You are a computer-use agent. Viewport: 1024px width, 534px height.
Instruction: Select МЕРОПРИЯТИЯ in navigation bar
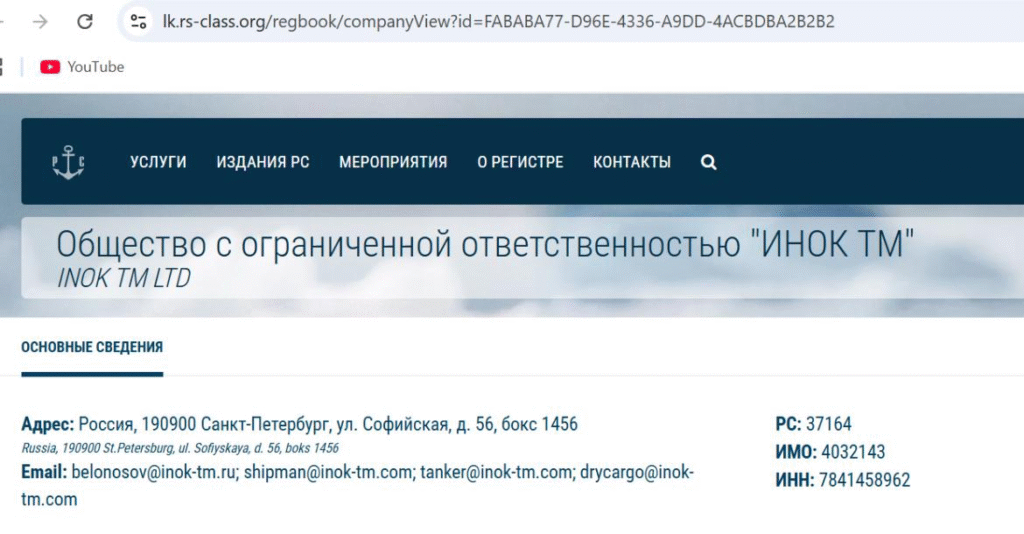point(393,163)
